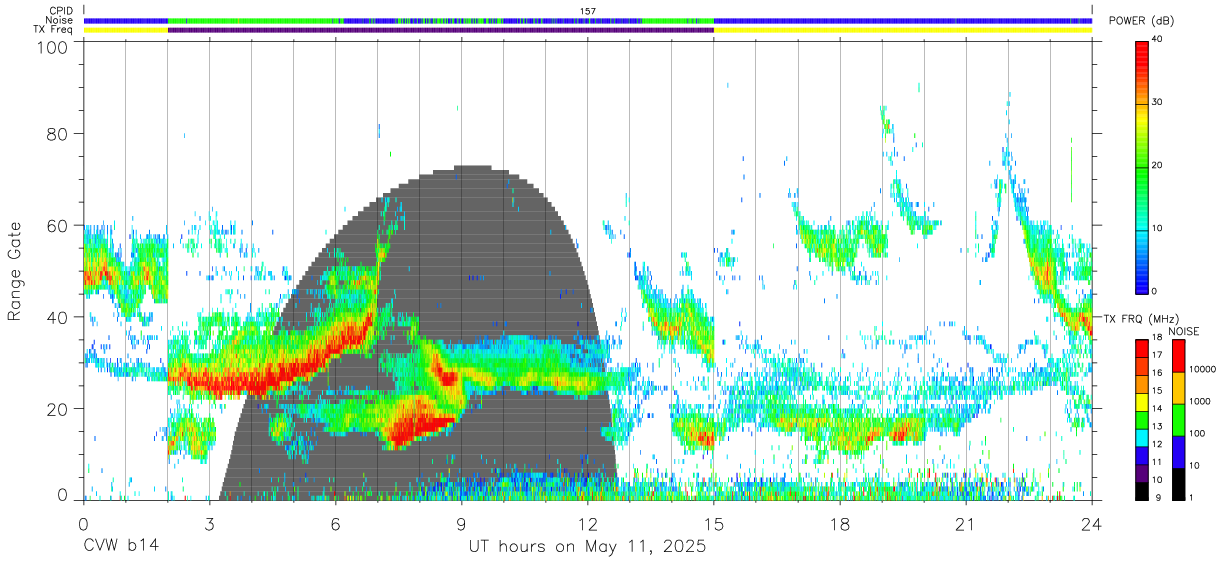Image resolution: width=1228 pixels, height=567 pixels.
Task: Click the purple segment of TX Freq strip
Action: click(440, 30)
